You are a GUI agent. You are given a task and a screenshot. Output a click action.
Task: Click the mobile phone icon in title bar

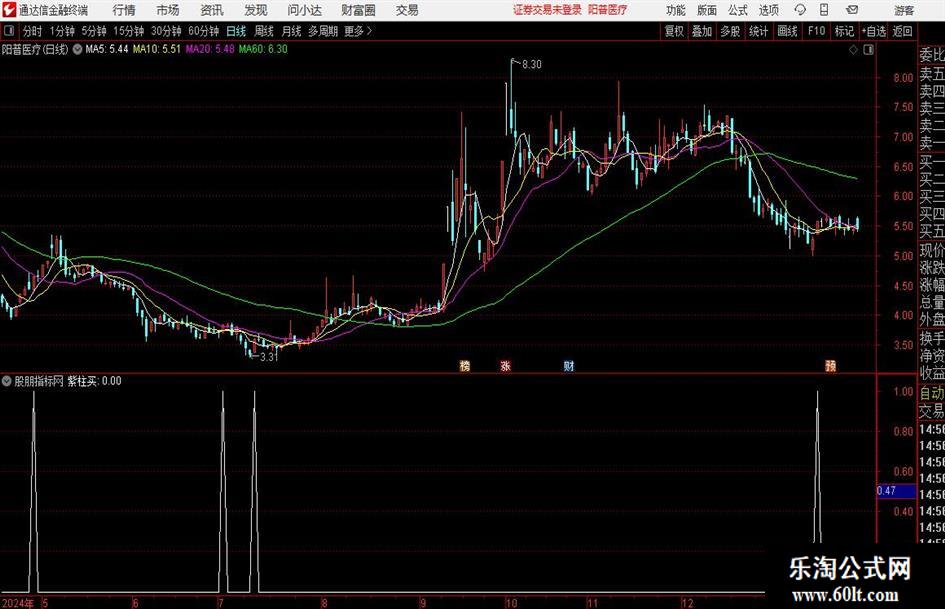(824, 10)
